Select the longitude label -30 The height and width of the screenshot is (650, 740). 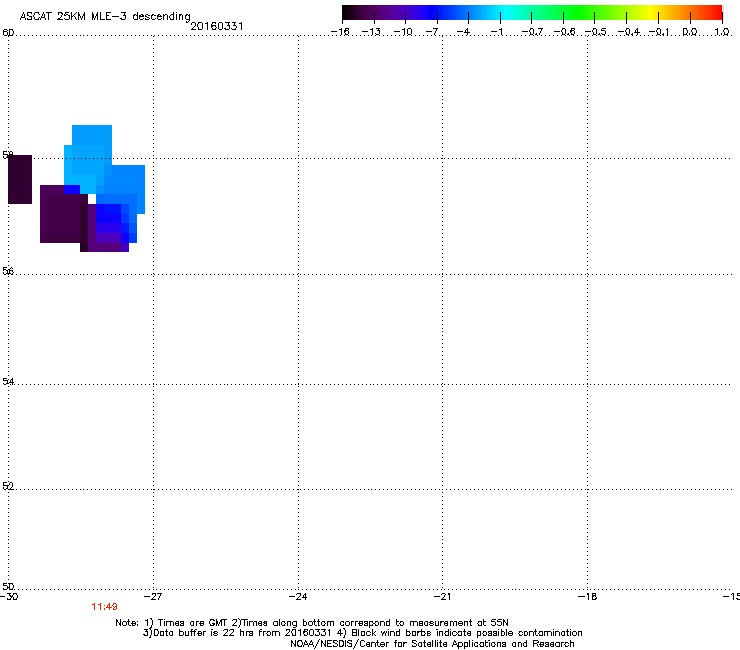pyautogui.click(x=9, y=597)
